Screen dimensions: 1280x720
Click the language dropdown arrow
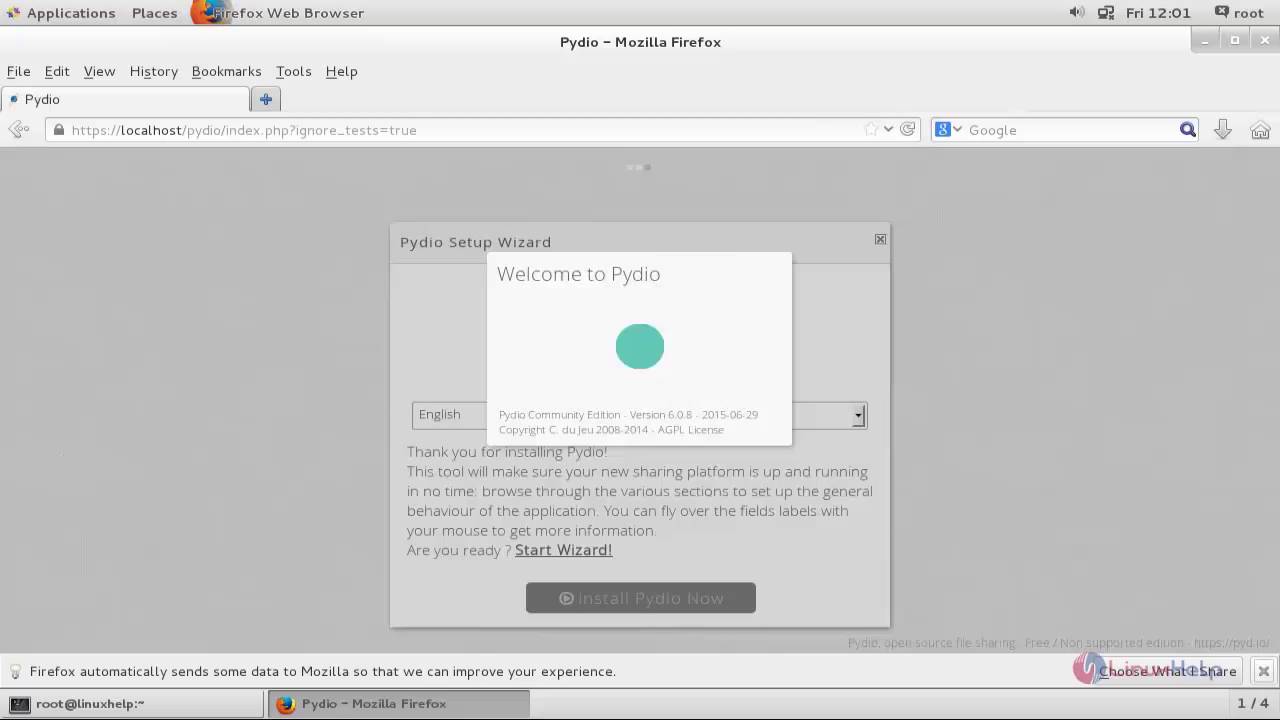tap(858, 416)
